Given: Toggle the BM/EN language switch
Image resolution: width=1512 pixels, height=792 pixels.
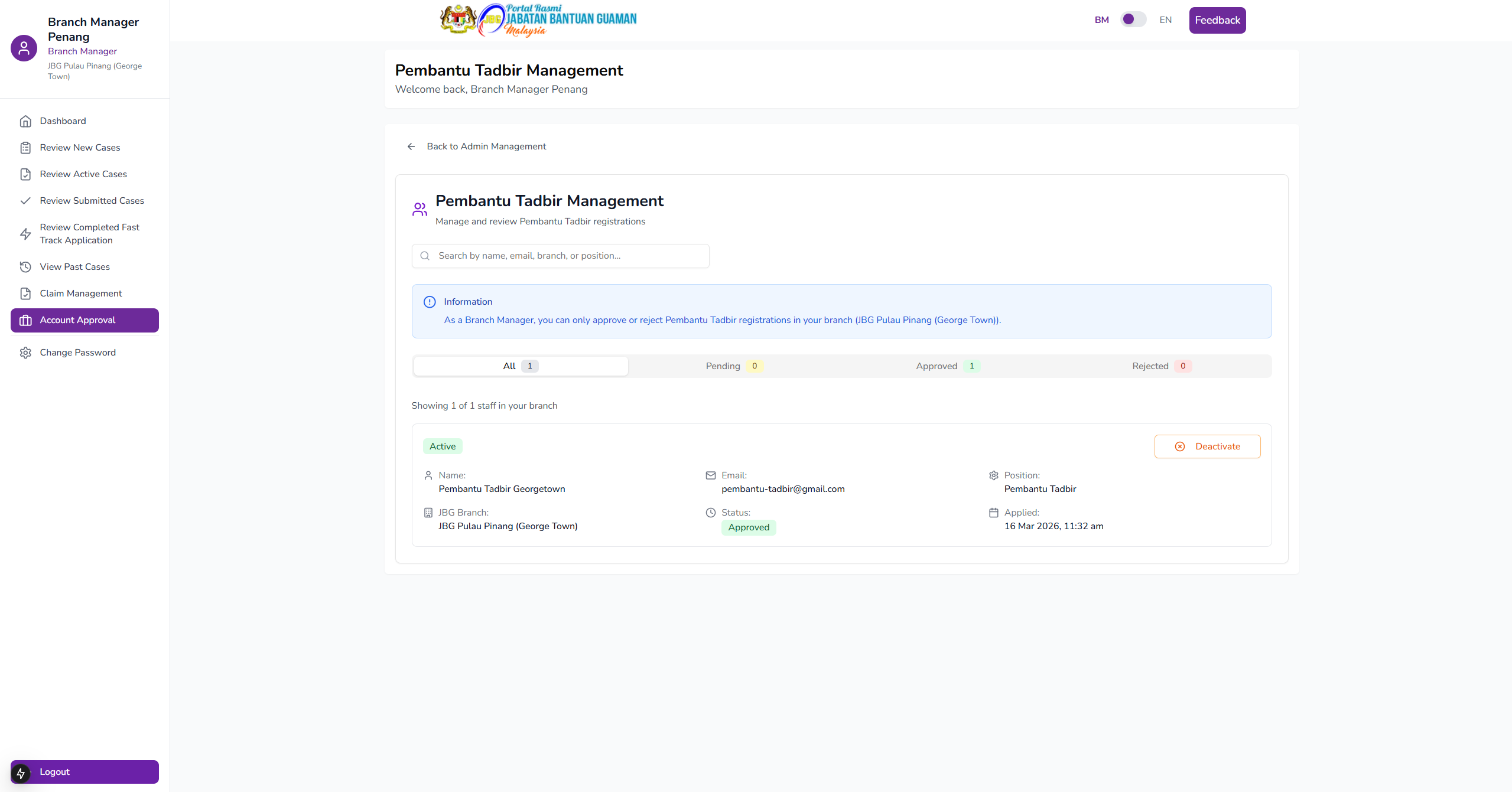Looking at the screenshot, I should 1133,19.
